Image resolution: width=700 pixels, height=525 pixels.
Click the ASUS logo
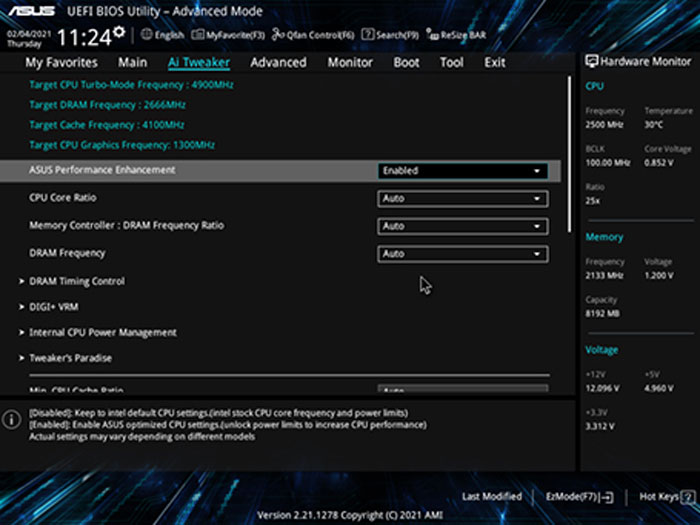[31, 11]
